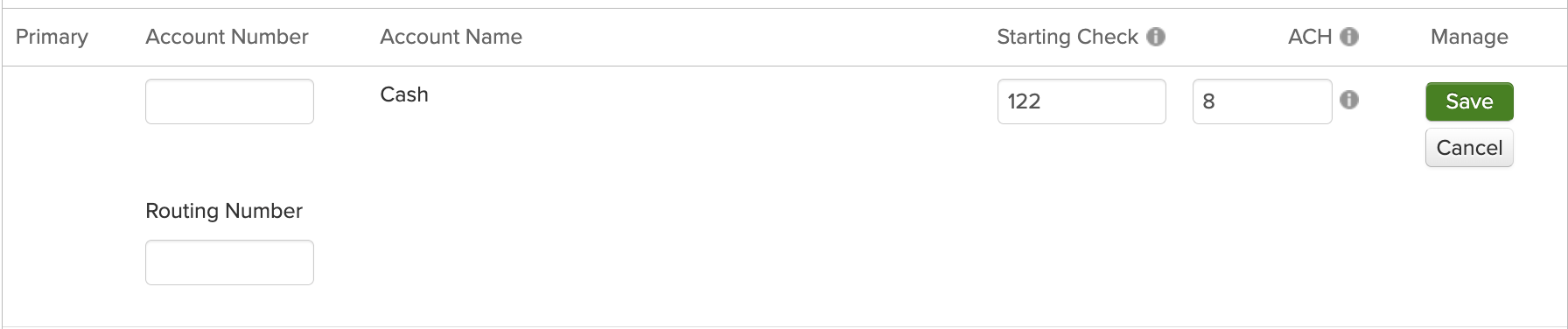Click the Account Name column header

(x=451, y=37)
